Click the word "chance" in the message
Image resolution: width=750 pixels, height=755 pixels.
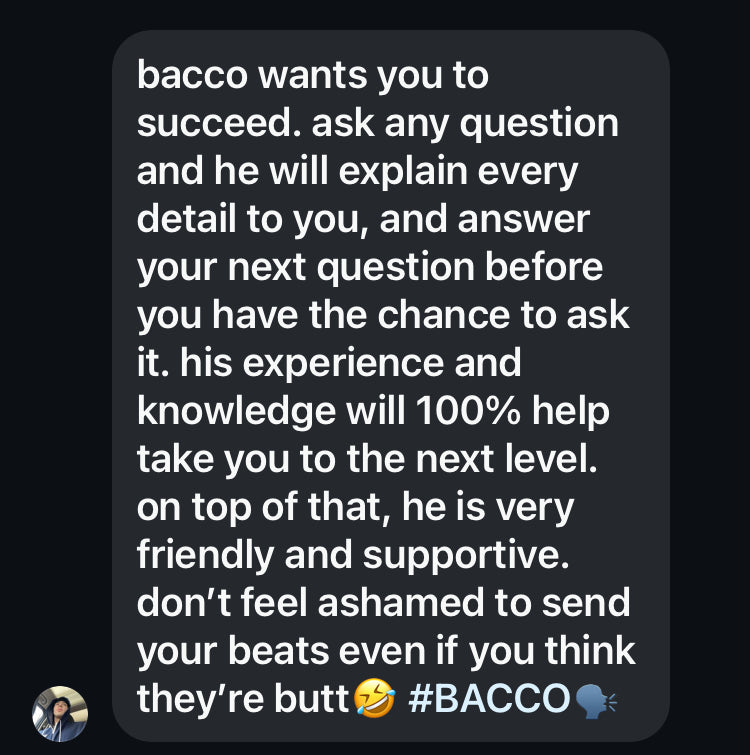466,316
